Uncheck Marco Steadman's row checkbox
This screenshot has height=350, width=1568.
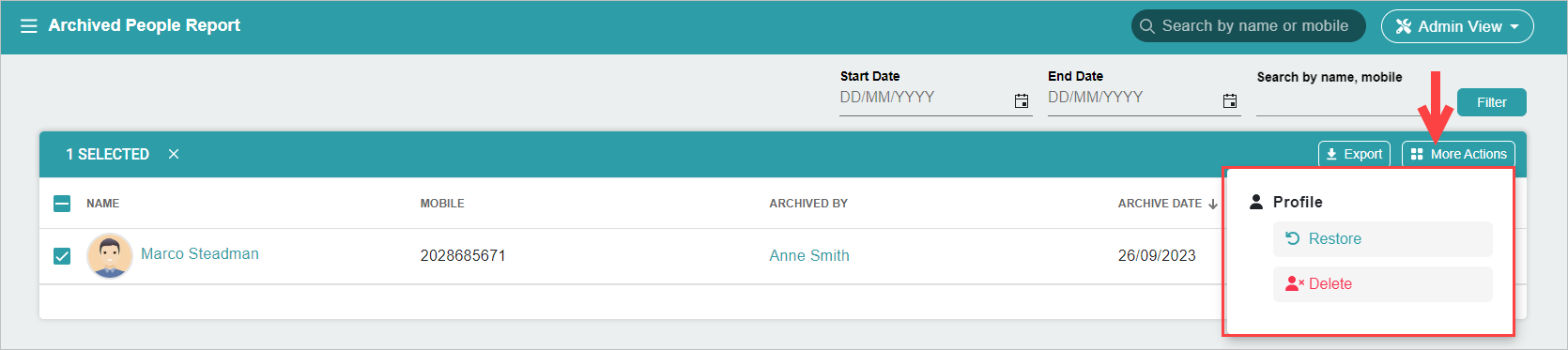click(62, 255)
